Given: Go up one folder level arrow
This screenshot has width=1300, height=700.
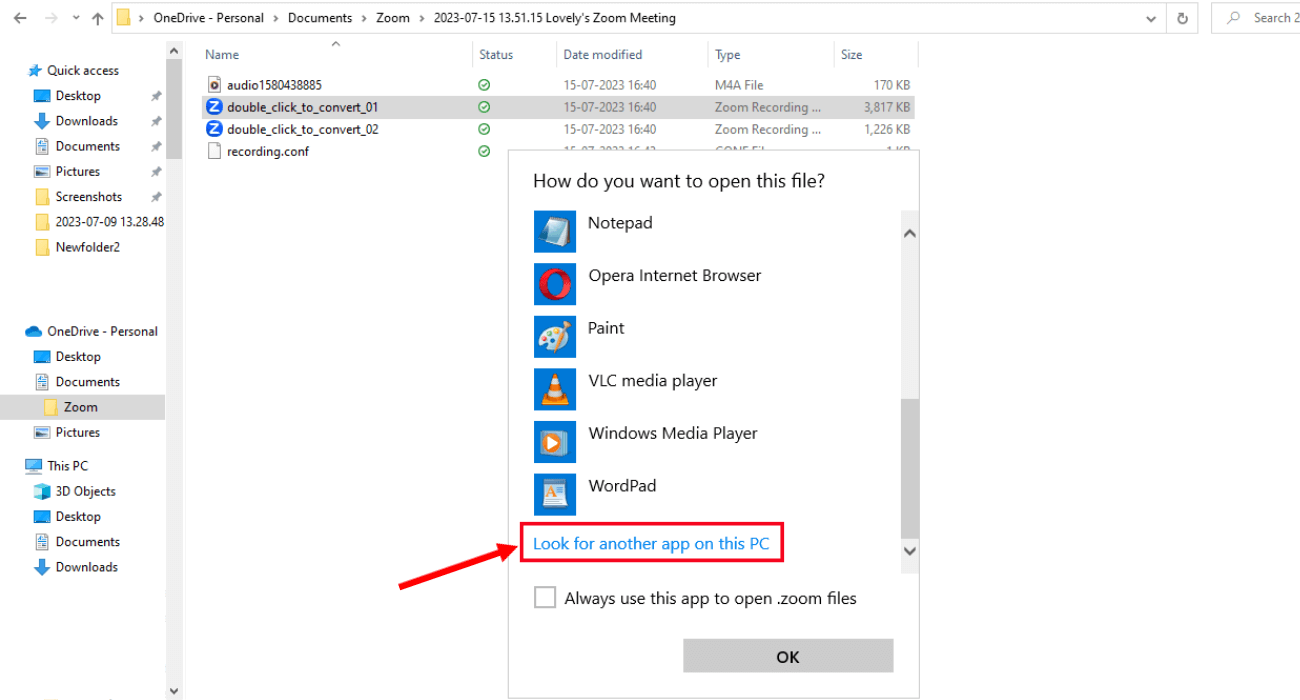Looking at the screenshot, I should (97, 18).
